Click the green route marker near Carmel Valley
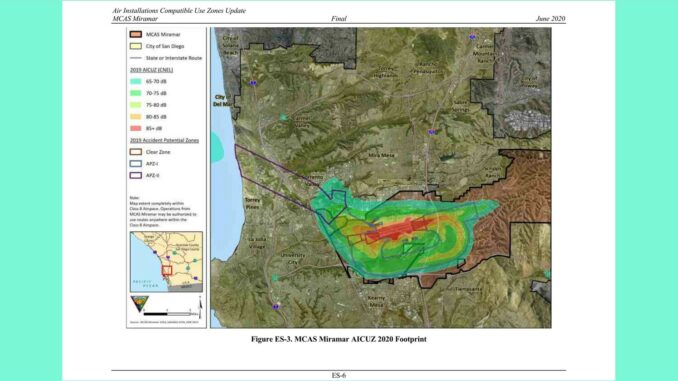Screen dimensions: 678x381 pyautogui.click(x=283, y=117)
